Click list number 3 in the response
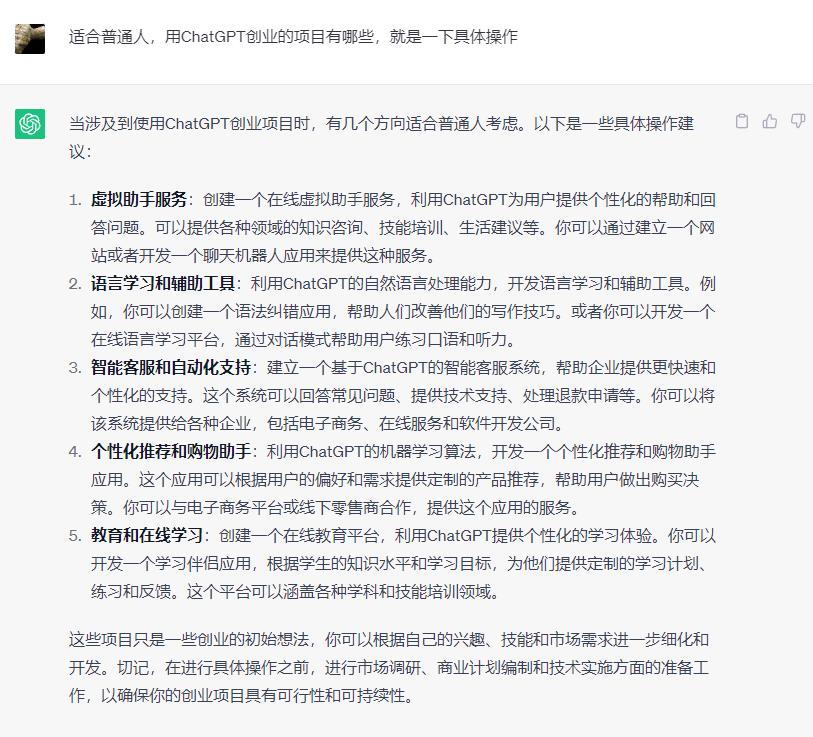Screen dimensions: 813x737 (x=74, y=367)
